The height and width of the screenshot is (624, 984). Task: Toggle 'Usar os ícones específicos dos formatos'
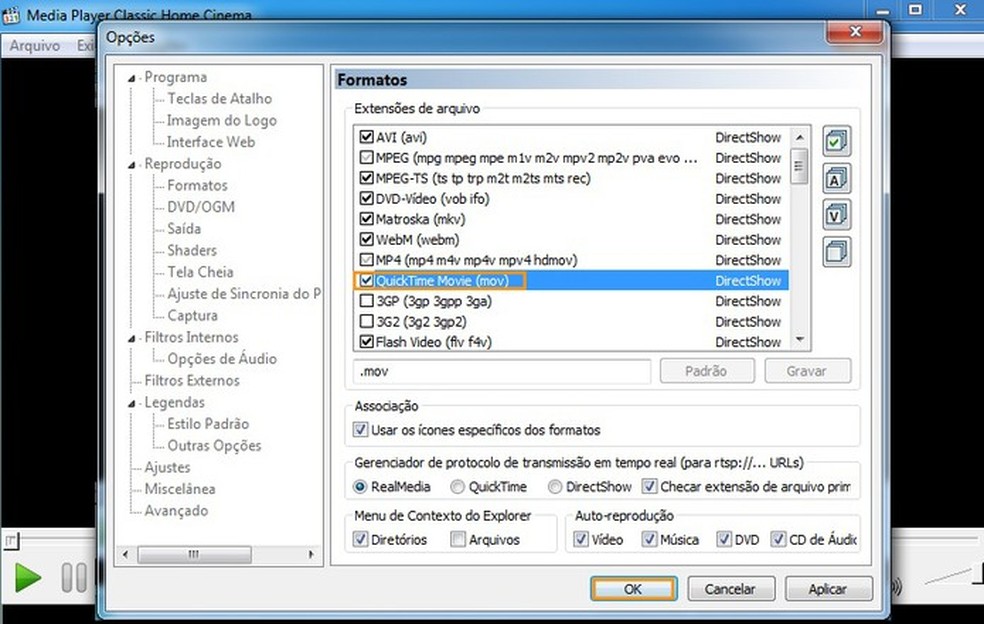(x=360, y=430)
